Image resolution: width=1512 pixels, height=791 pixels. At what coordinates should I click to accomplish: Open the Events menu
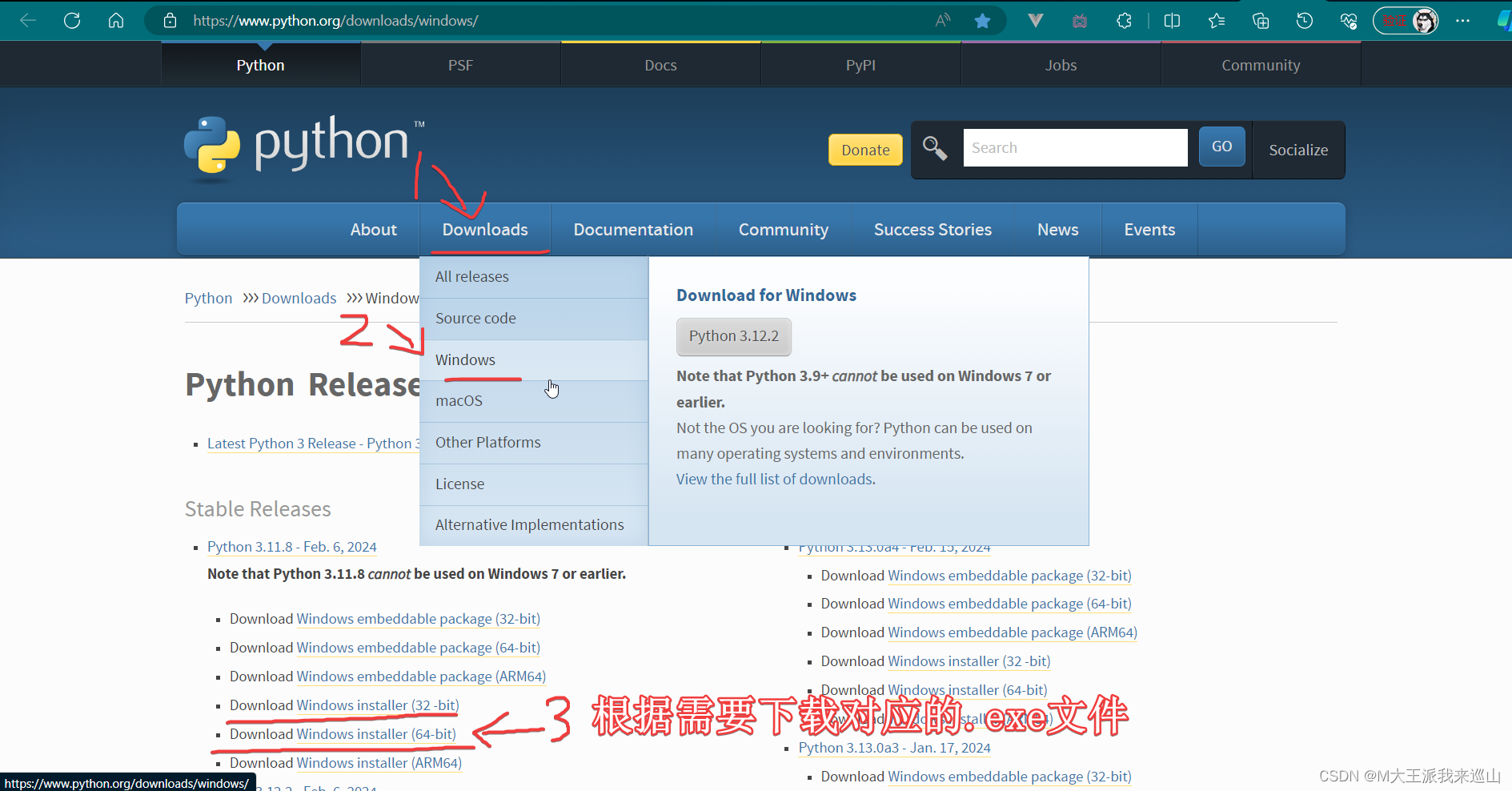point(1149,230)
